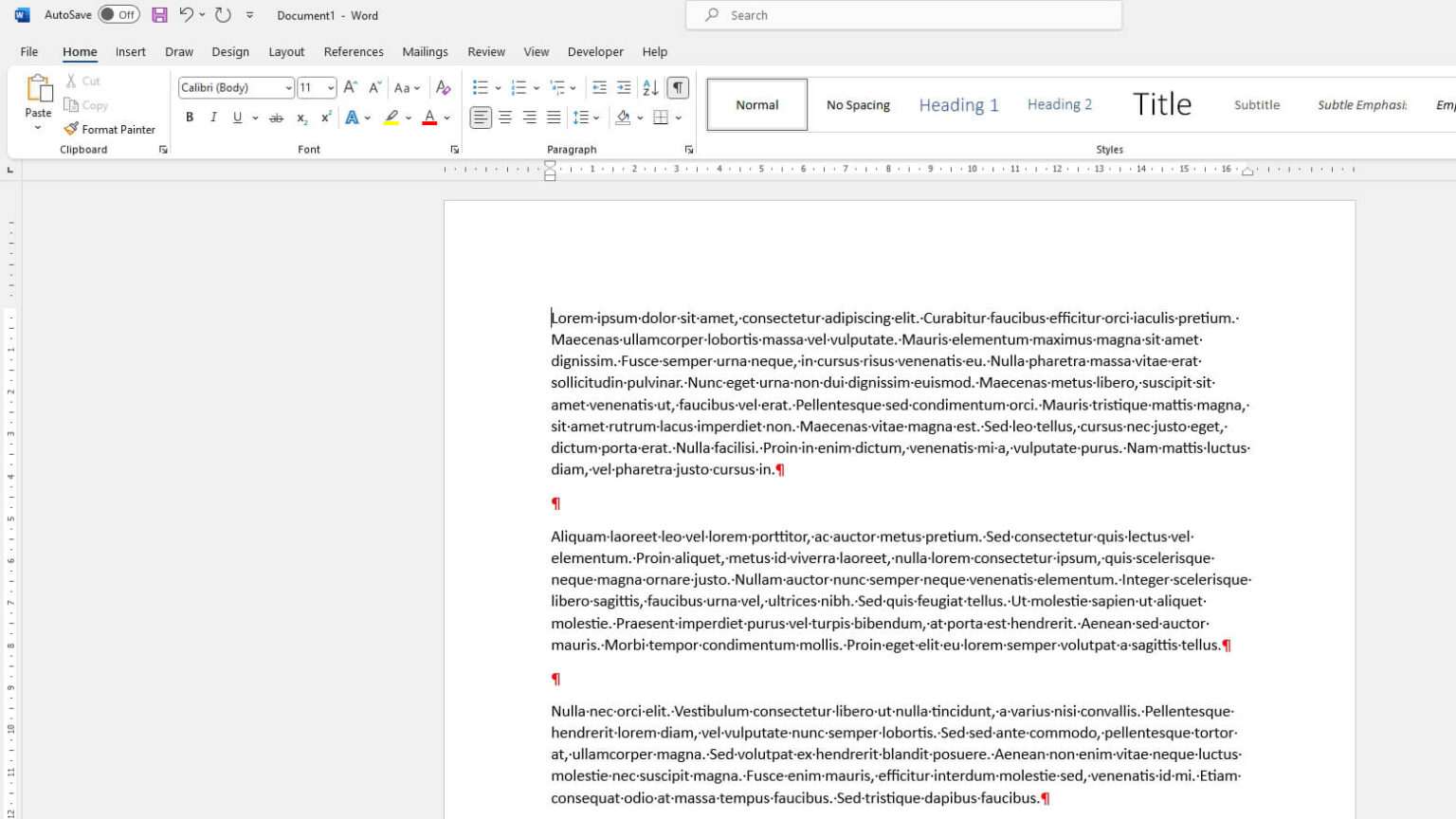Highlight text with yellow highlighter
1456x819 pixels.
(x=391, y=118)
